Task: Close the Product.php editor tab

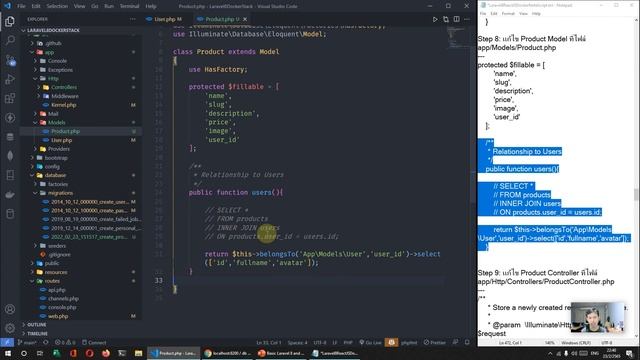Action: [245, 19]
